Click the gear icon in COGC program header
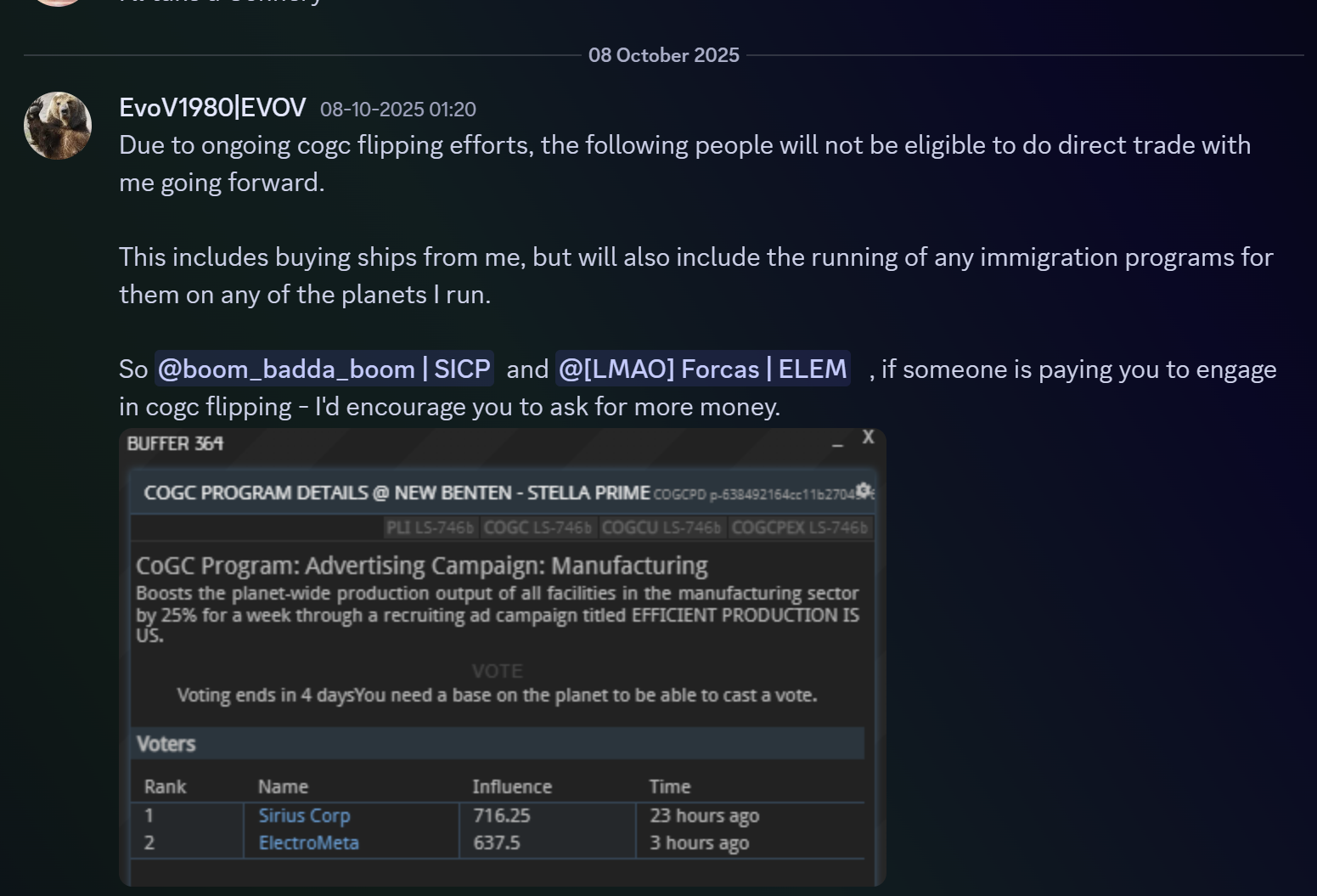This screenshot has height=896, width=1317. pos(863,491)
